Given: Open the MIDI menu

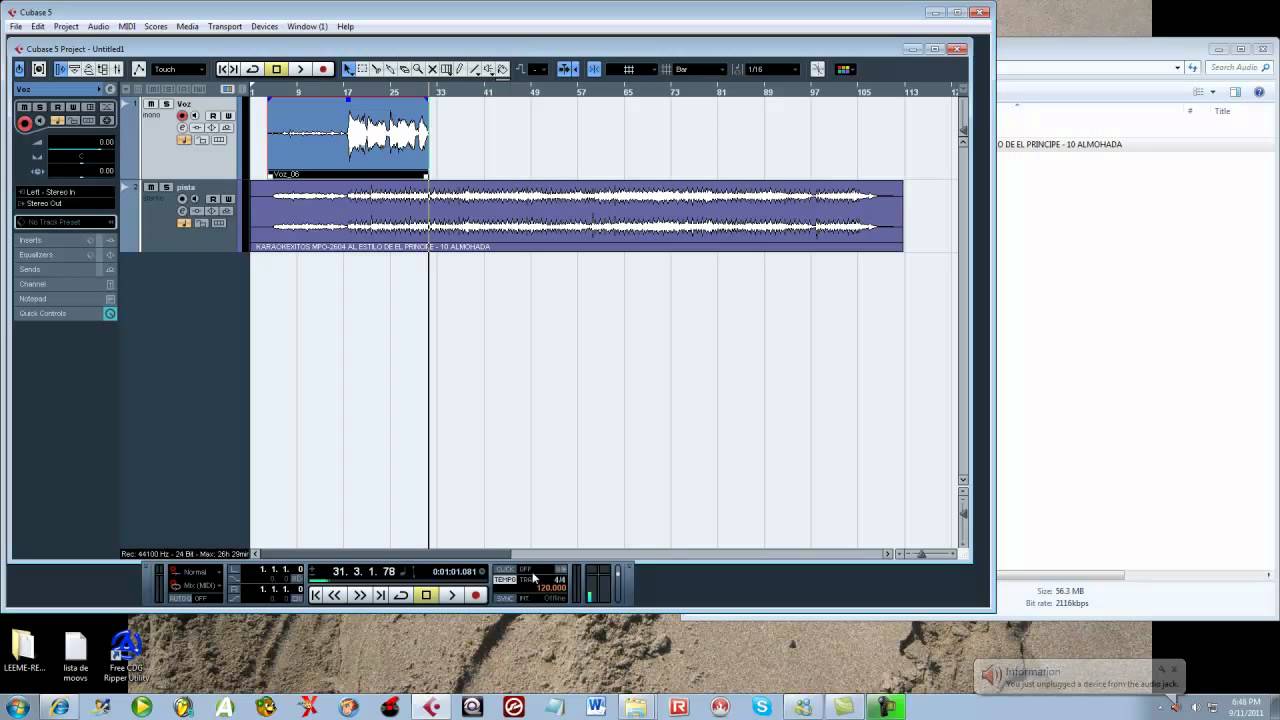Looking at the screenshot, I should click(x=127, y=26).
